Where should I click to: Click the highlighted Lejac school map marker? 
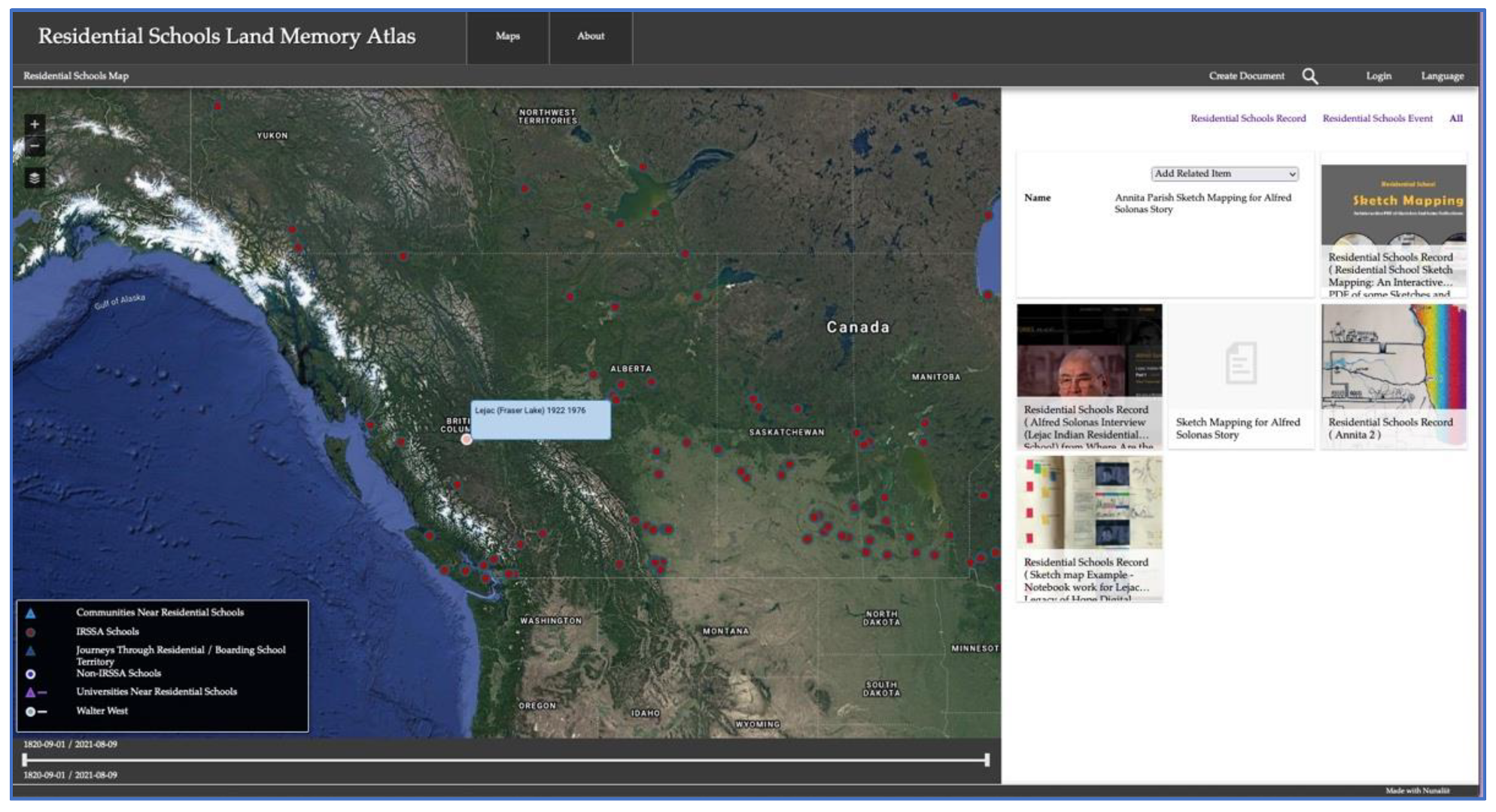(467, 439)
